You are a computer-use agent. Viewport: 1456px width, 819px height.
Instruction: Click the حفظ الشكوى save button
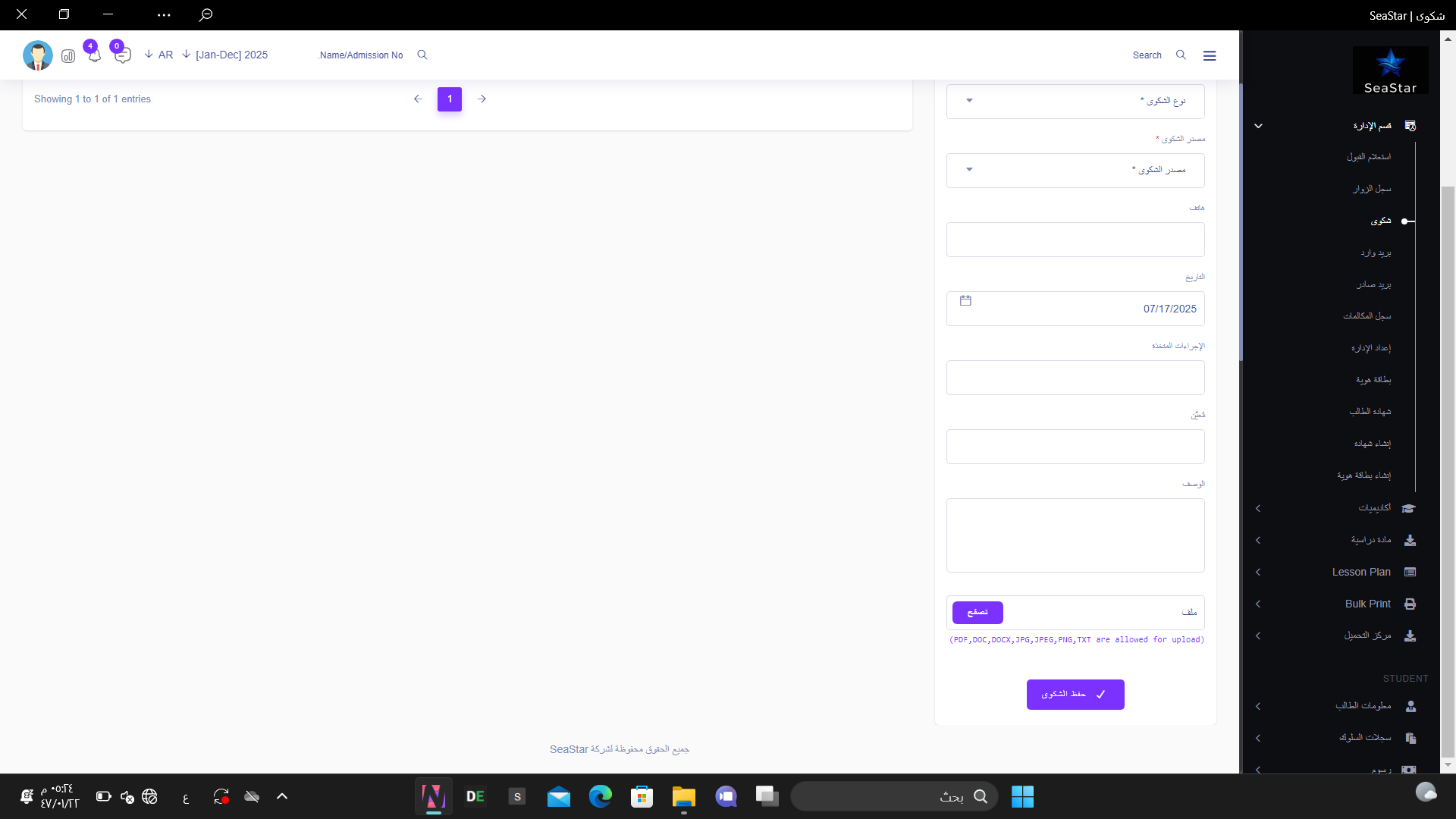click(x=1075, y=695)
